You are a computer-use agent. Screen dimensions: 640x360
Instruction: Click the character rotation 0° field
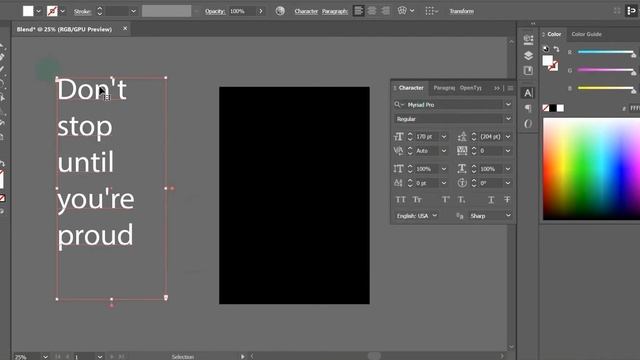(x=491, y=183)
